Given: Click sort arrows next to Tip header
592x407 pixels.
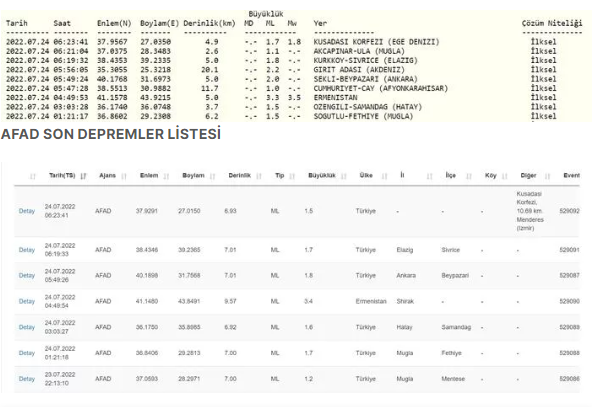Looking at the screenshot, I should [292, 176].
